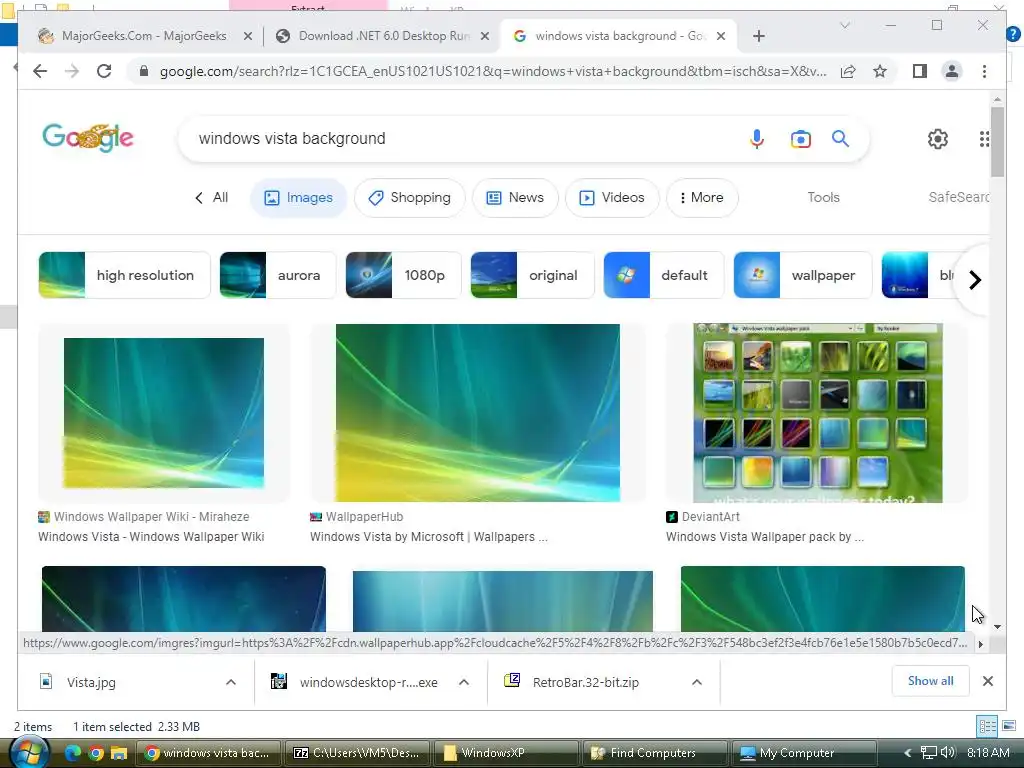Expand options for windowsdesktop-r....exe download
The image size is (1024, 768).
click(464, 682)
